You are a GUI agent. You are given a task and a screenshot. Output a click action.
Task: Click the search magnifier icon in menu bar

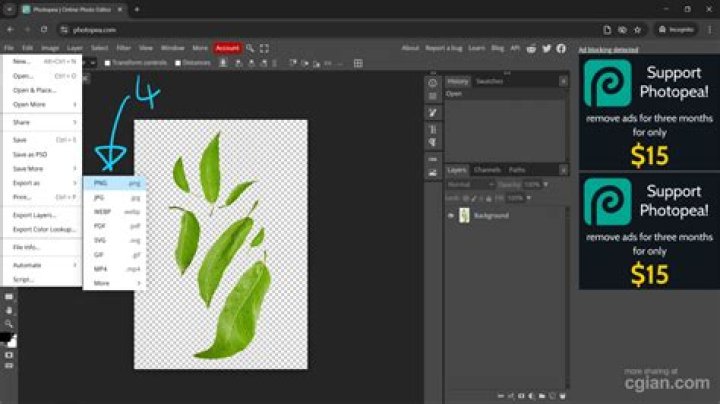click(x=250, y=48)
